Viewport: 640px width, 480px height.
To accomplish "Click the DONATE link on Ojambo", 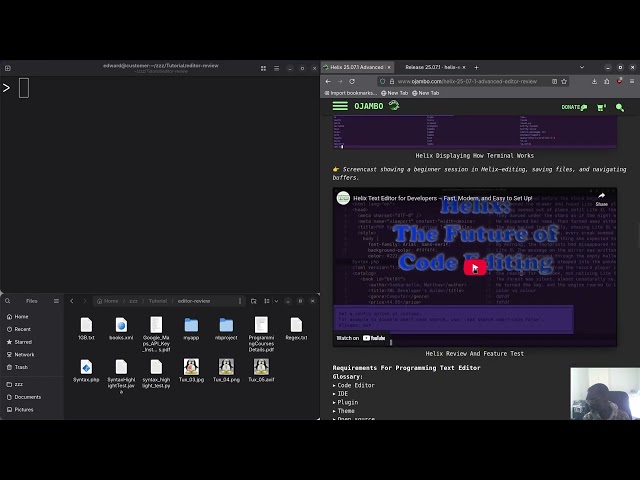I will (574, 107).
